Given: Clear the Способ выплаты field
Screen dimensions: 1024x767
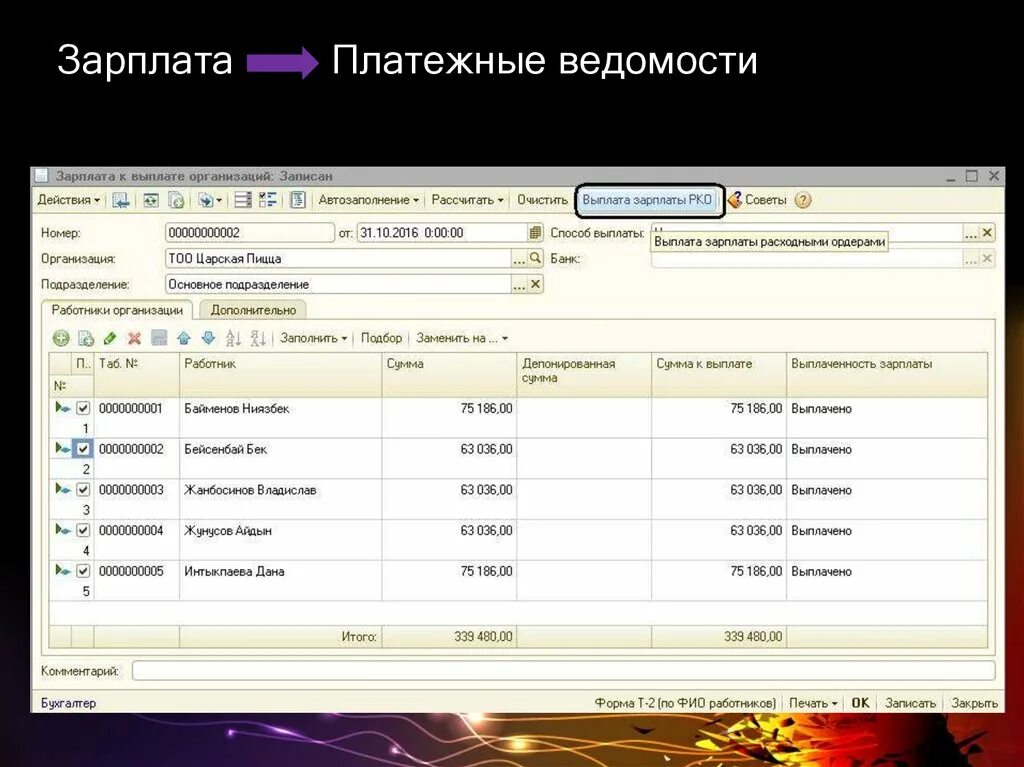Looking at the screenshot, I should (987, 233).
